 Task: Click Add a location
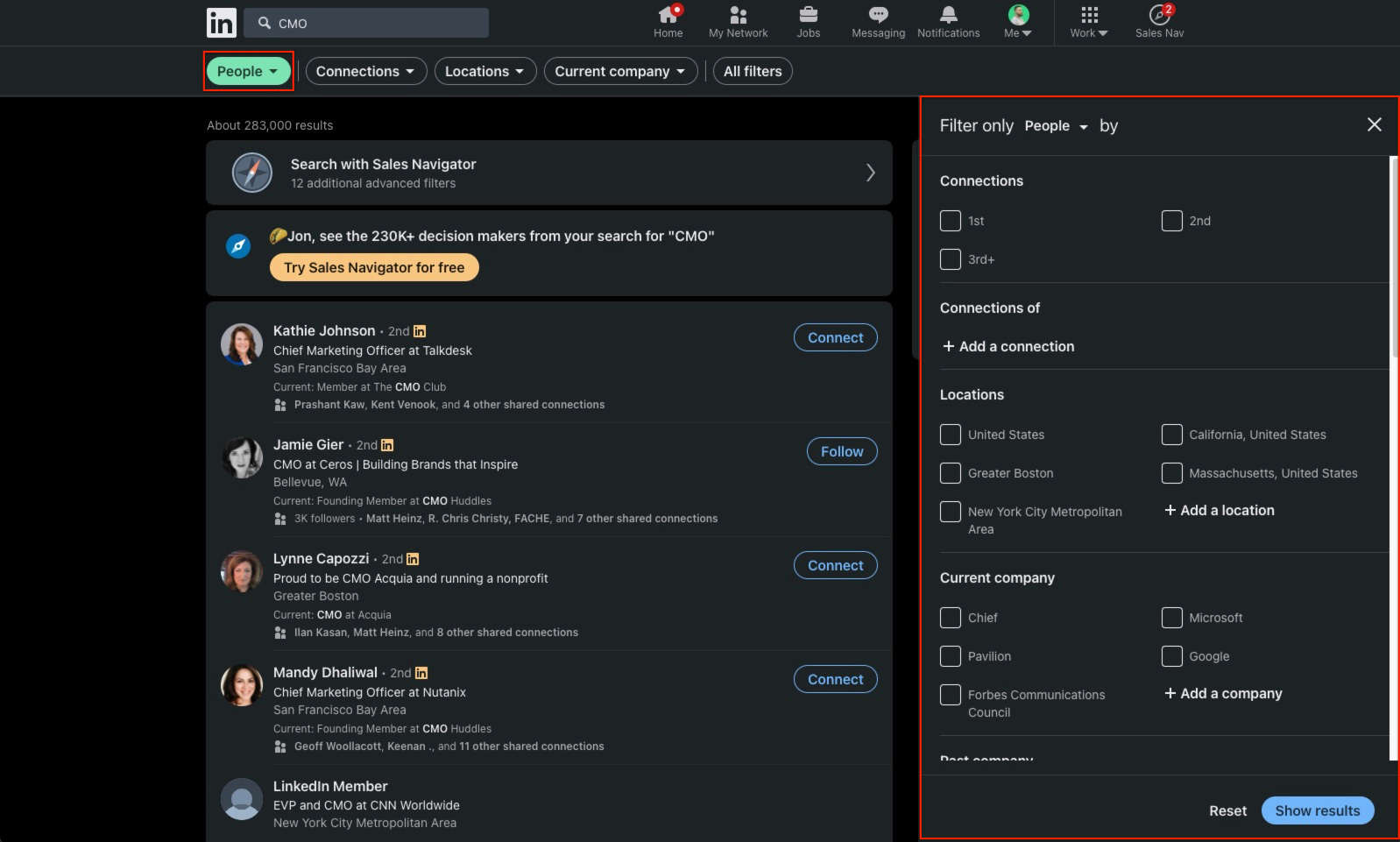[x=1219, y=510]
